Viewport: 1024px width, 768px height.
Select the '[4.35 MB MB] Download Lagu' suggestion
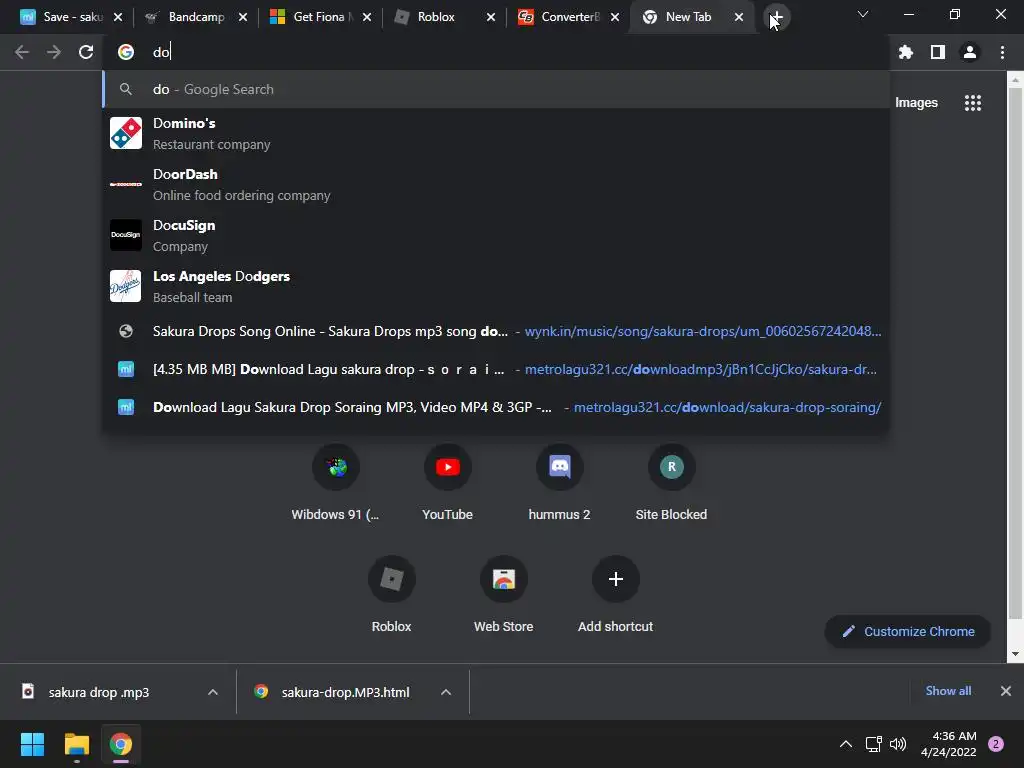pos(496,369)
